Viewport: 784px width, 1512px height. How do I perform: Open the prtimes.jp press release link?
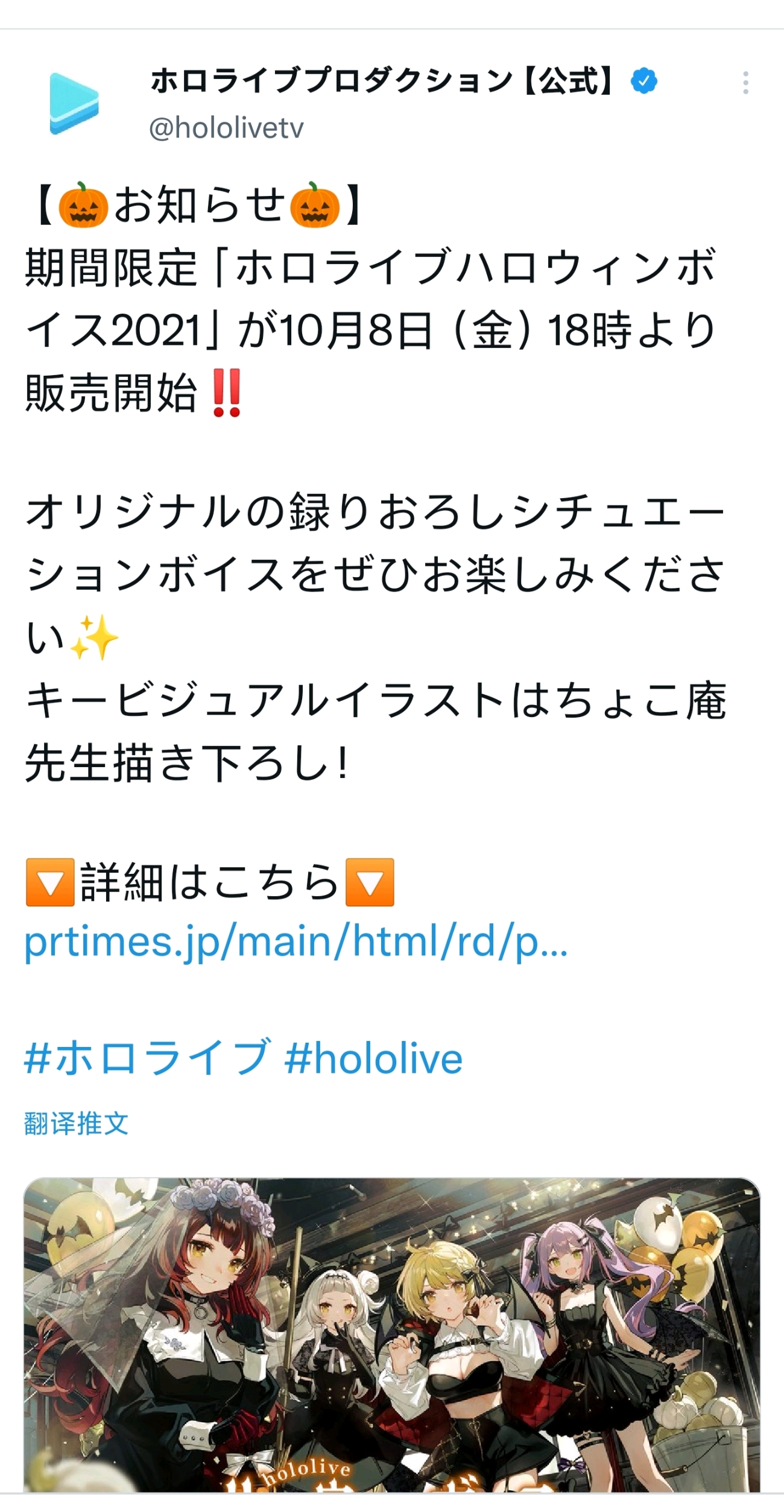click(x=296, y=941)
